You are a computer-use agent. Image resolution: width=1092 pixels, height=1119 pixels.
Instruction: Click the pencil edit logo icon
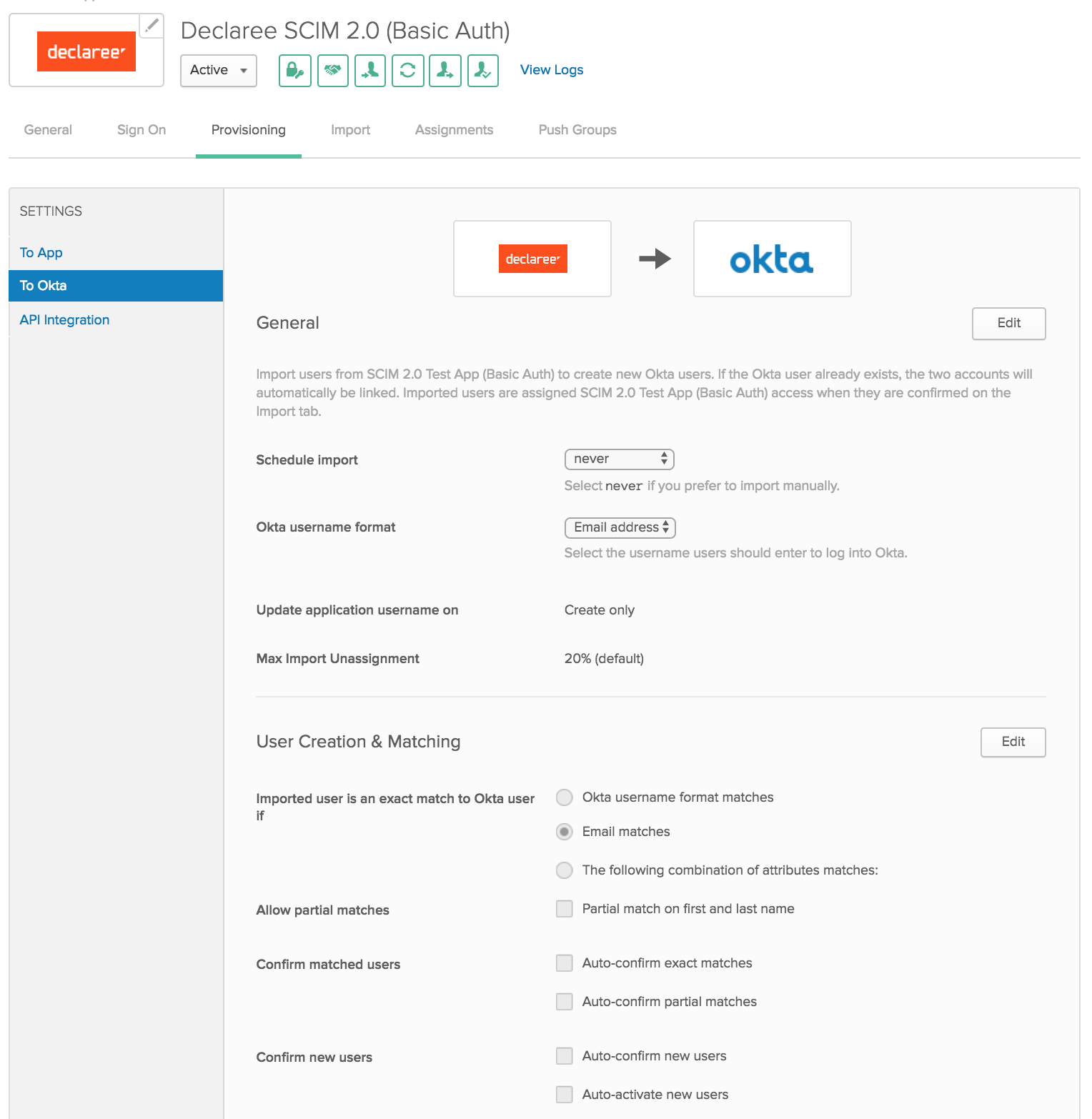pyautogui.click(x=152, y=26)
